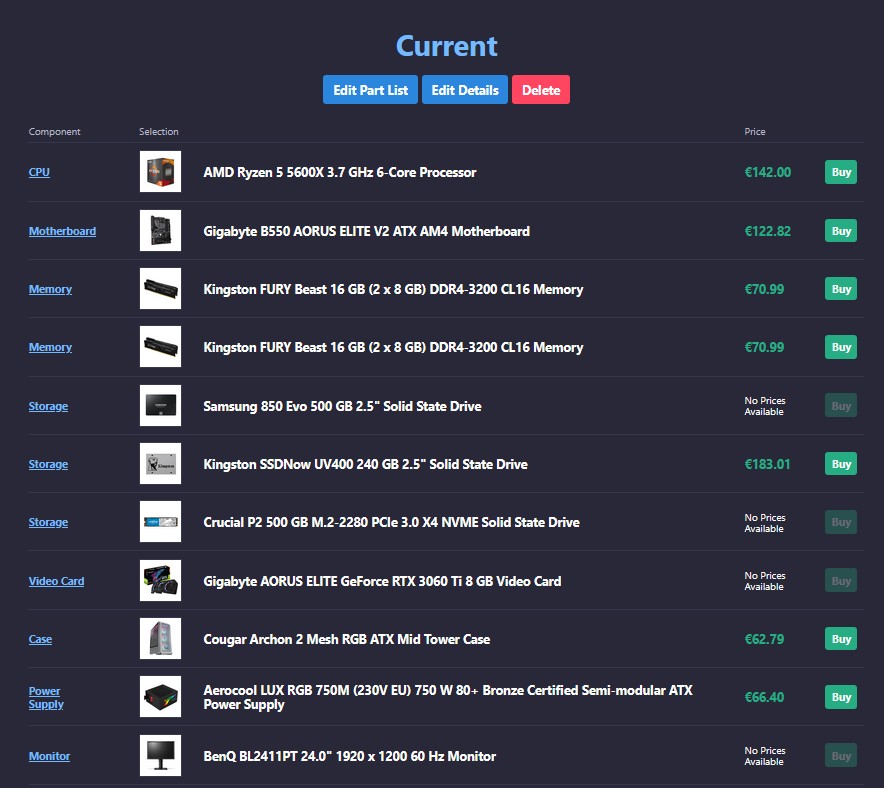
Task: Click the Kingston SSDNow UV400 thumbnail
Action: pyautogui.click(x=161, y=463)
